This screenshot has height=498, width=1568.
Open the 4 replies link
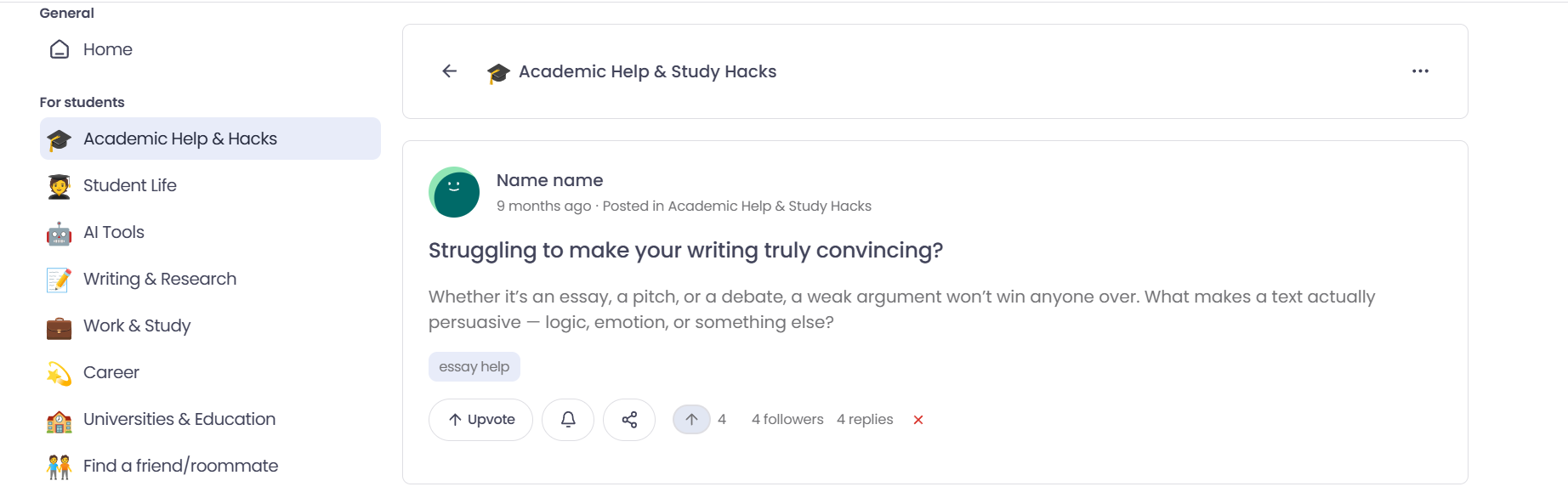(864, 419)
